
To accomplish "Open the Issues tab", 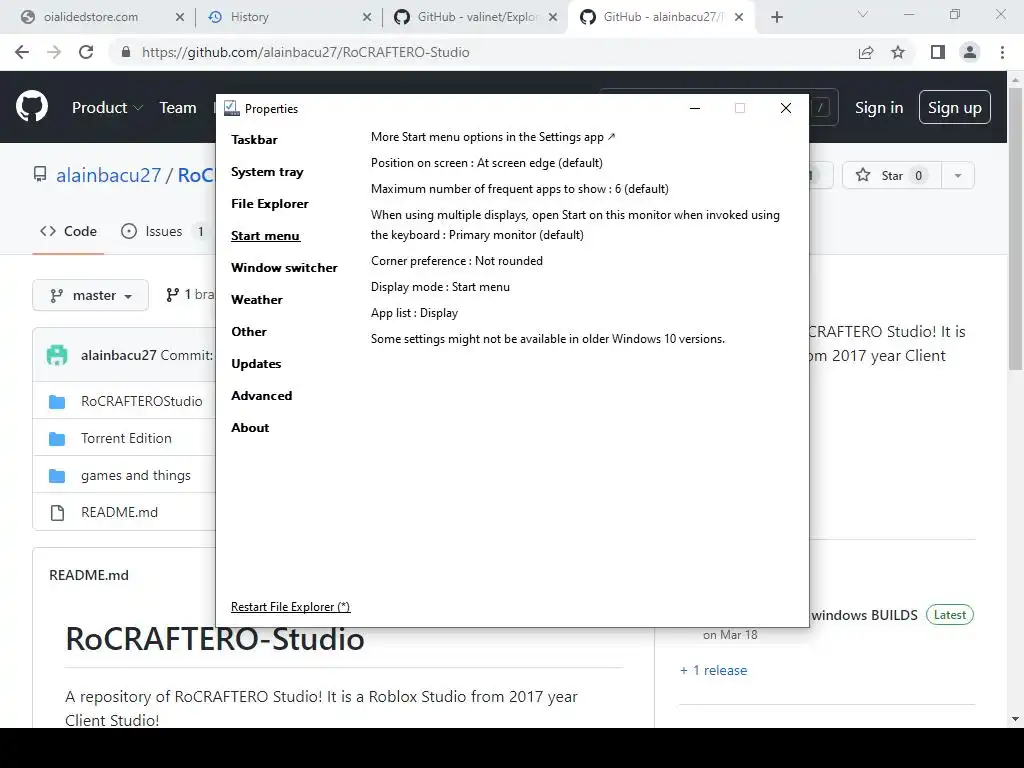I will pyautogui.click(x=163, y=231).
